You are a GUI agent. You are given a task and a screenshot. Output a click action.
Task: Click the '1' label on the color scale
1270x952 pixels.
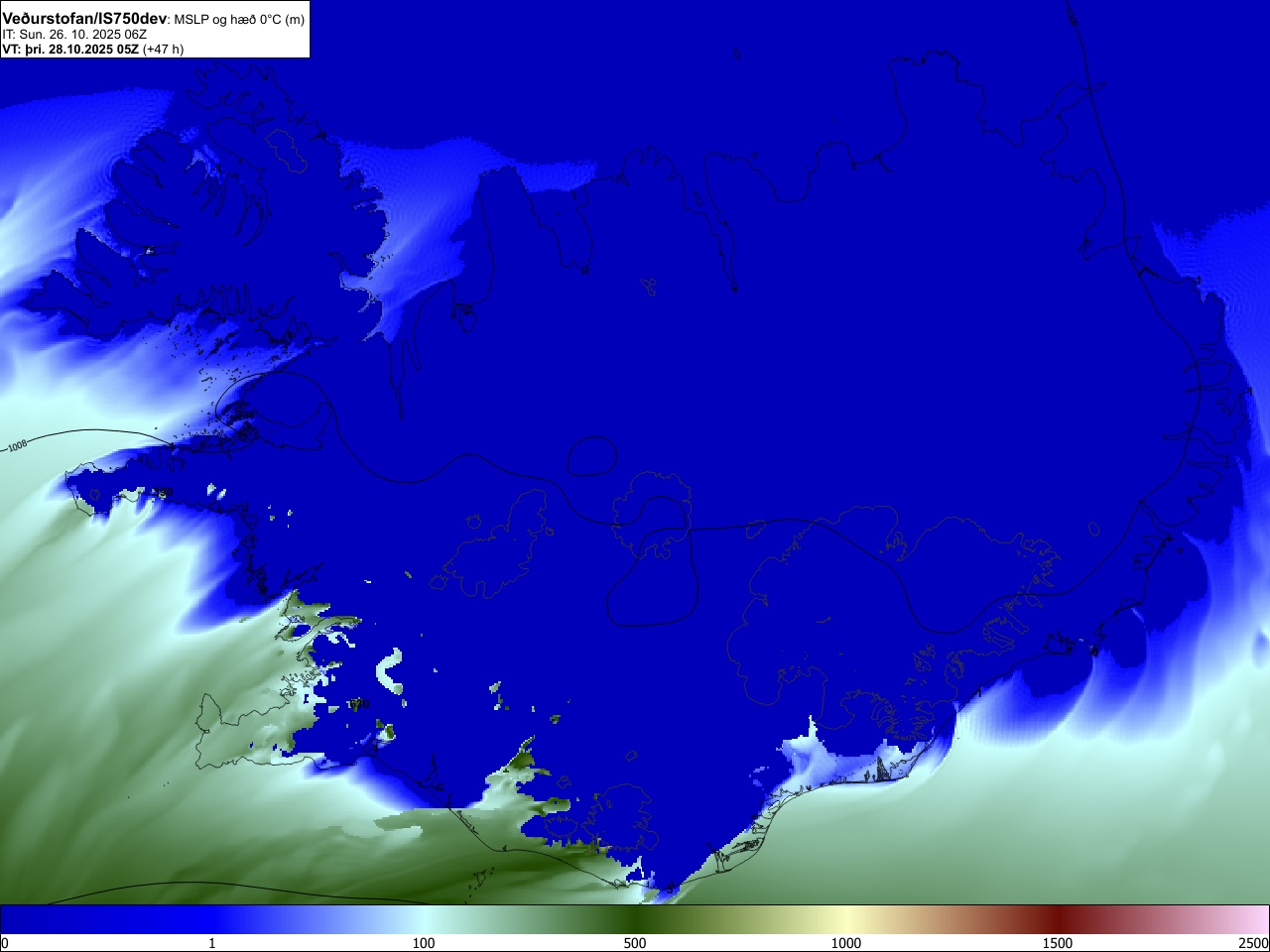211,943
